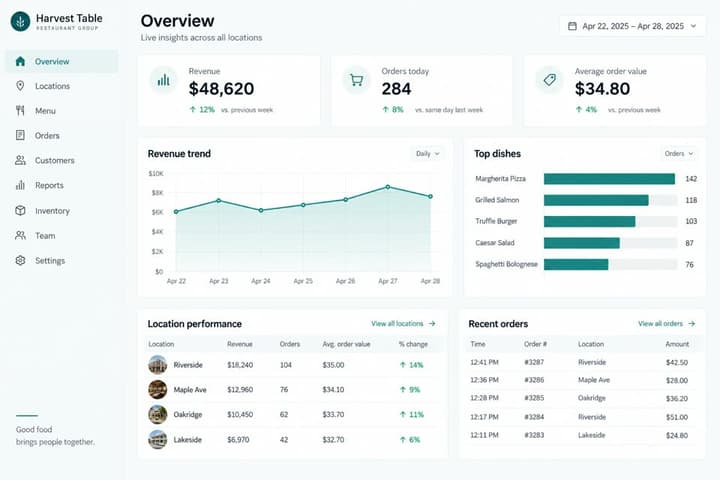Image resolution: width=720 pixels, height=480 pixels.
Task: Click the Inventory box icon
Action: [x=20, y=210]
